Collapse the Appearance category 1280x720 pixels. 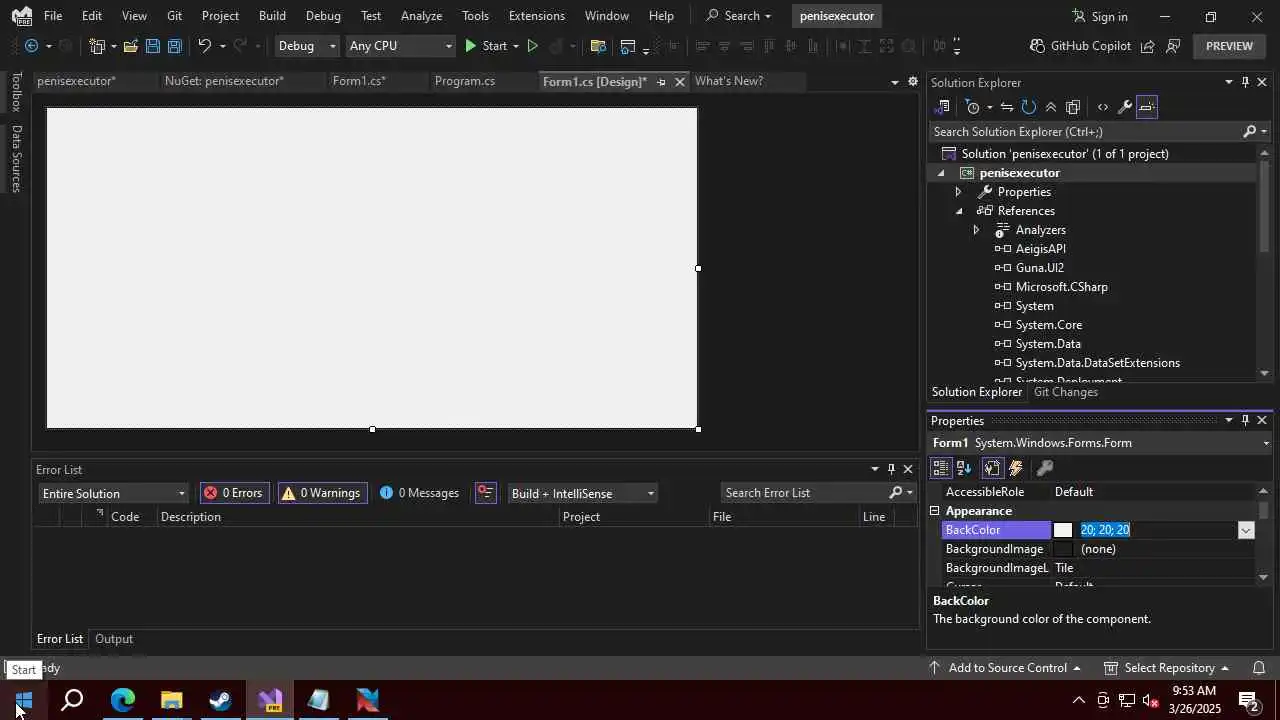point(935,511)
